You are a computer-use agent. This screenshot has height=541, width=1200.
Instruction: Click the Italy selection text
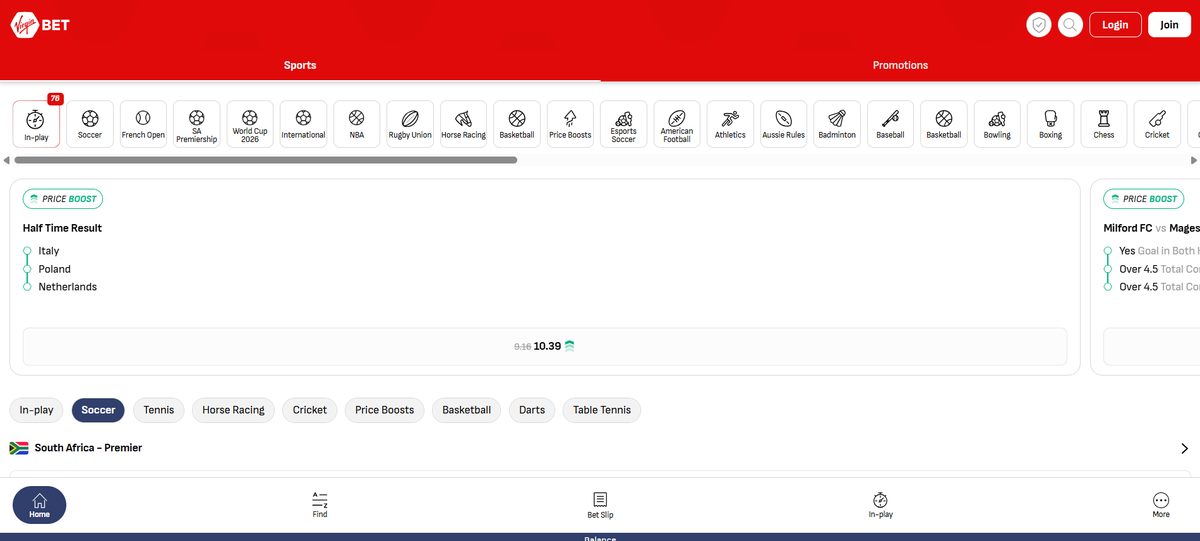(49, 251)
